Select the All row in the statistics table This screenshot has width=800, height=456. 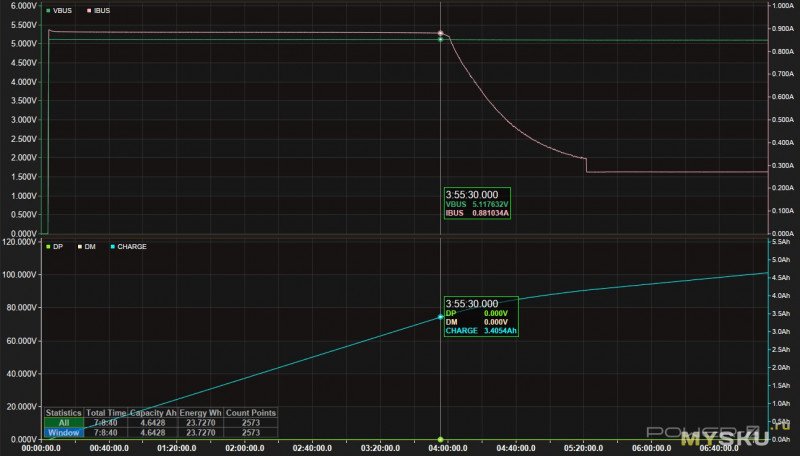(63, 422)
